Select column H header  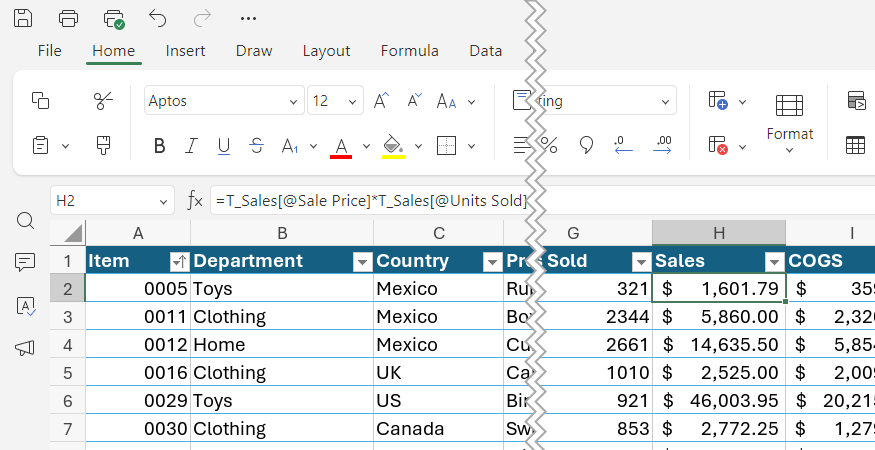click(719, 233)
